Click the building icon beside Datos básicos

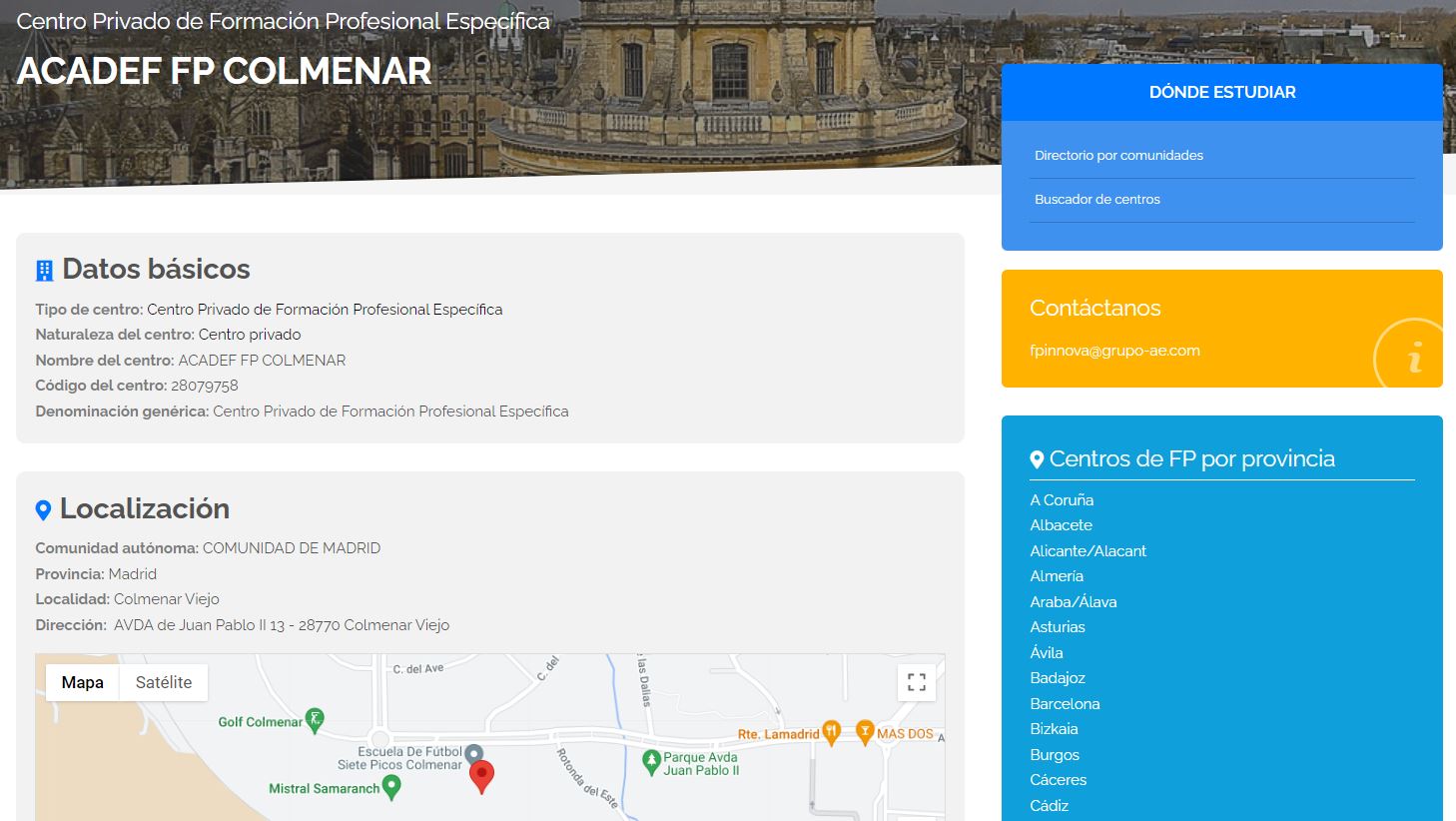tap(44, 270)
